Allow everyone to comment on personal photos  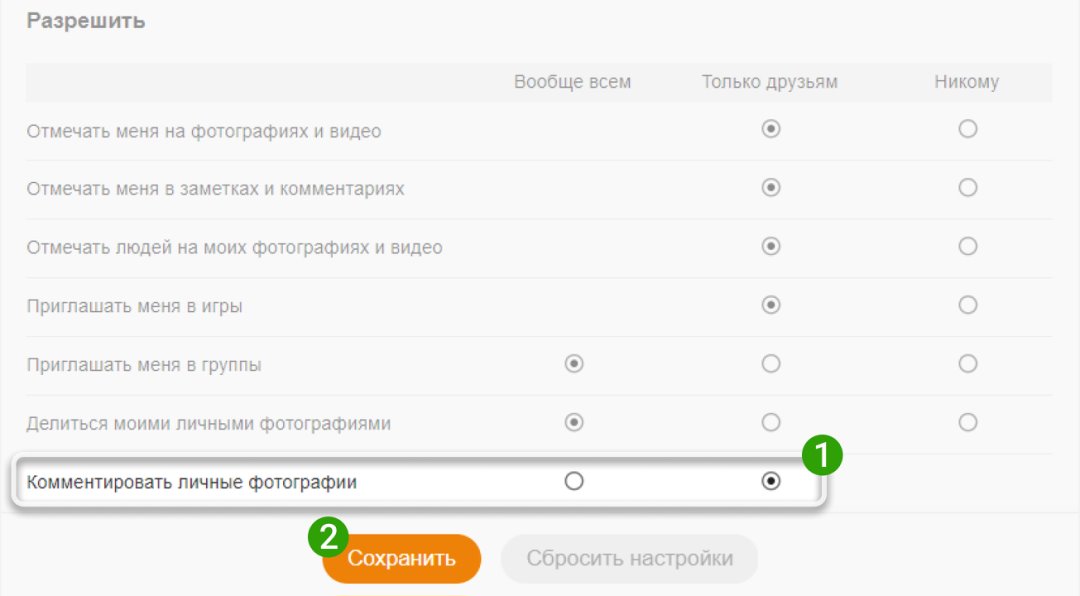coord(573,482)
